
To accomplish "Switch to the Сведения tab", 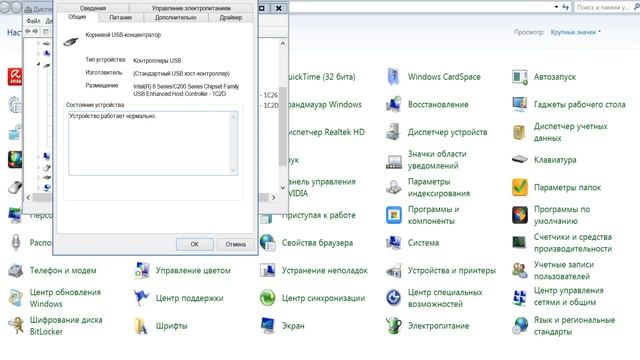I will pos(93,8).
